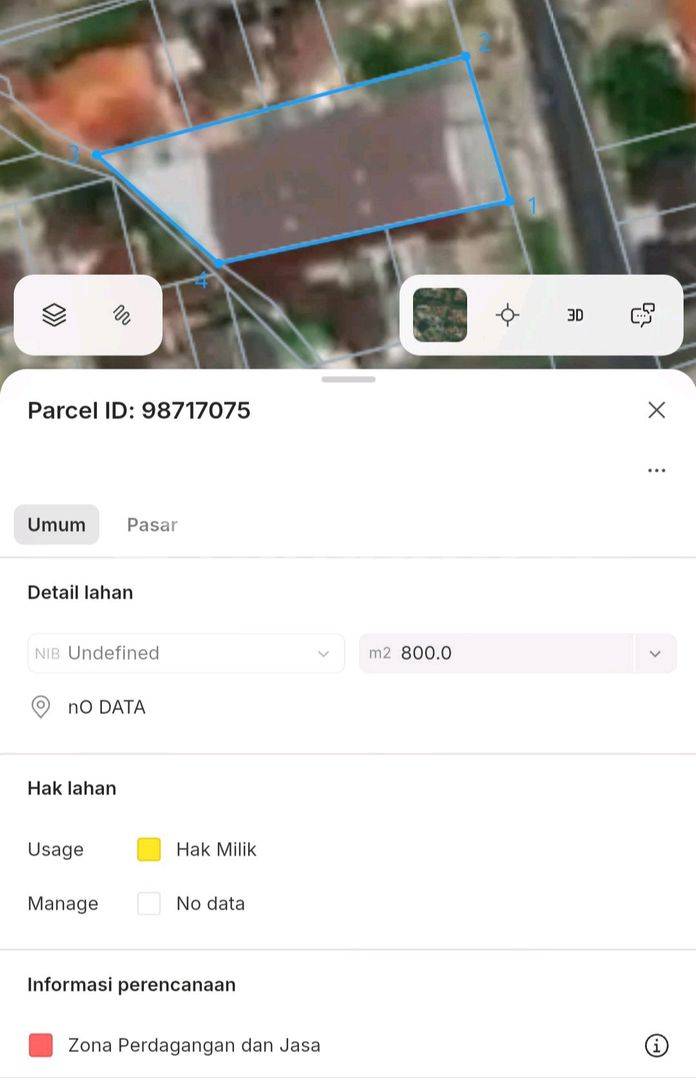
Task: Toggle the 3D view button
Action: (575, 315)
